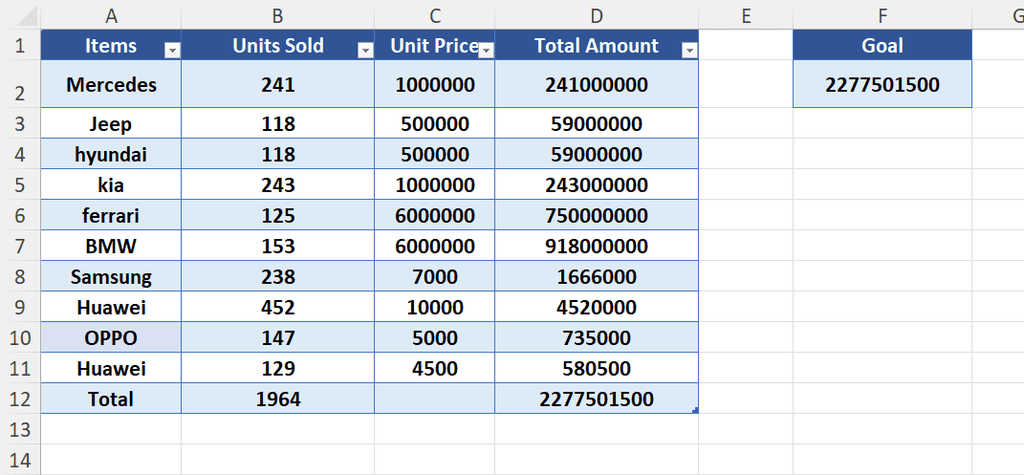Select column D header
Screen dimensions: 1024x475
tap(596, 16)
